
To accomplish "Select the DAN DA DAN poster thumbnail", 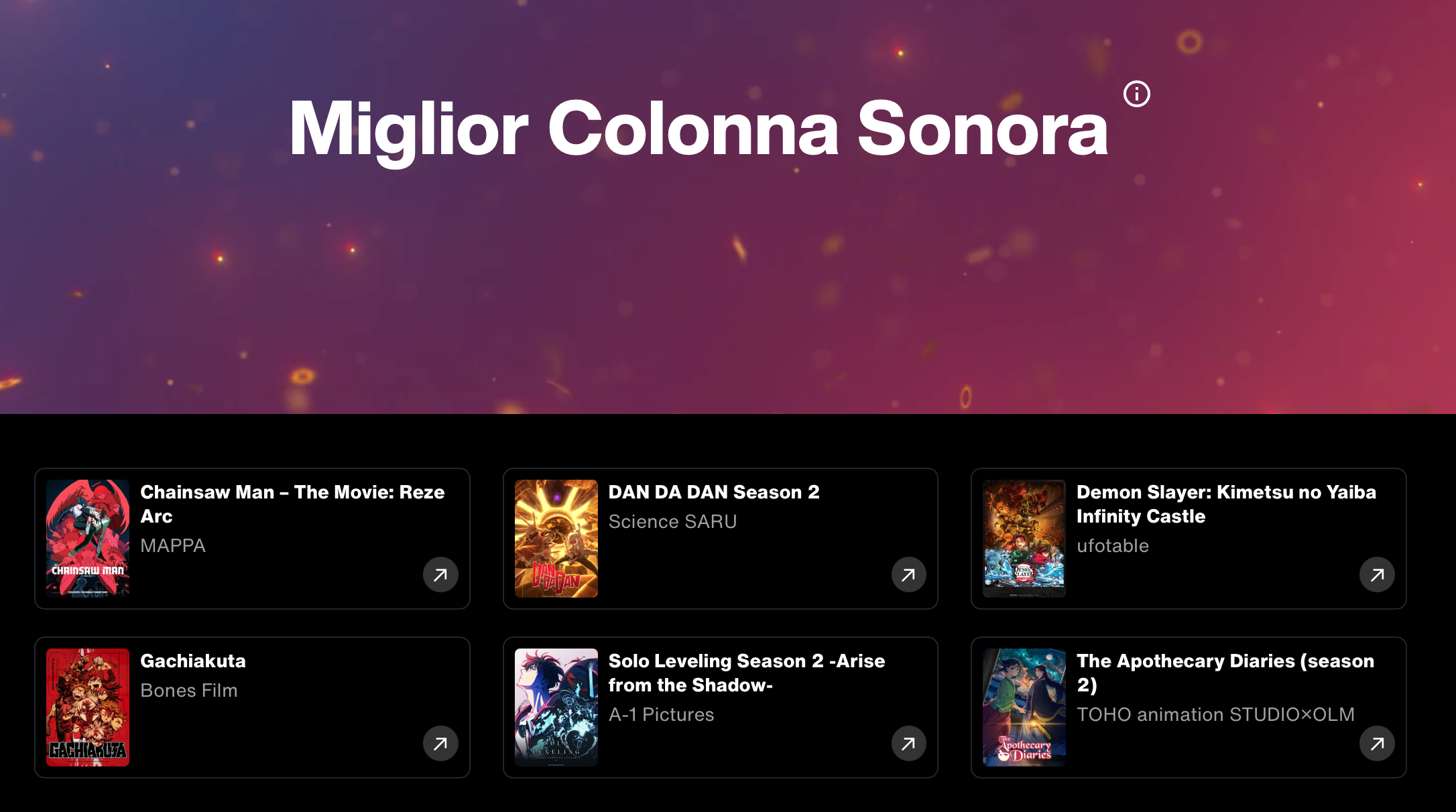I will pos(556,538).
